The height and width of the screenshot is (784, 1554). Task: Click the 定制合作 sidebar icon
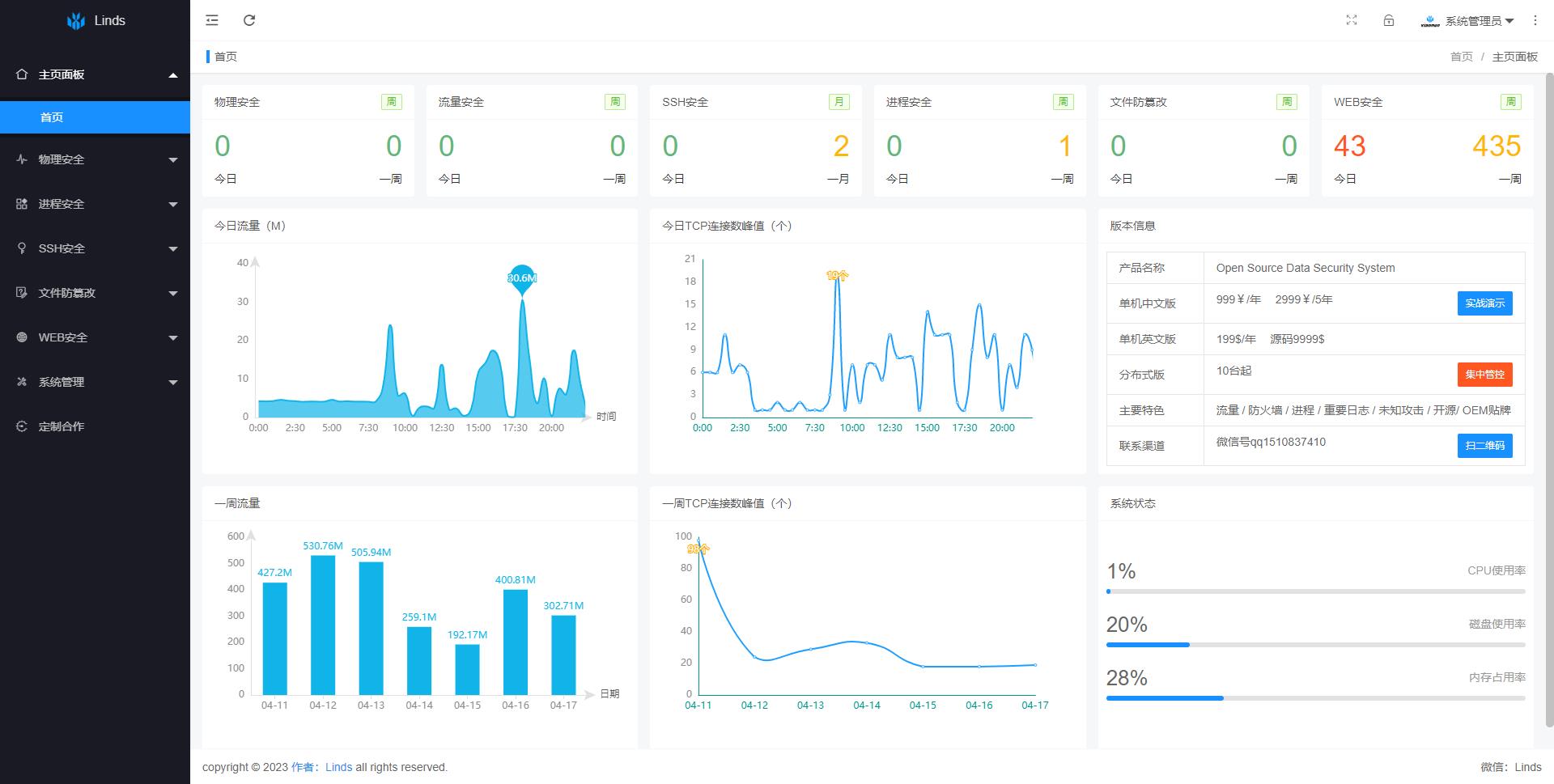(x=22, y=426)
